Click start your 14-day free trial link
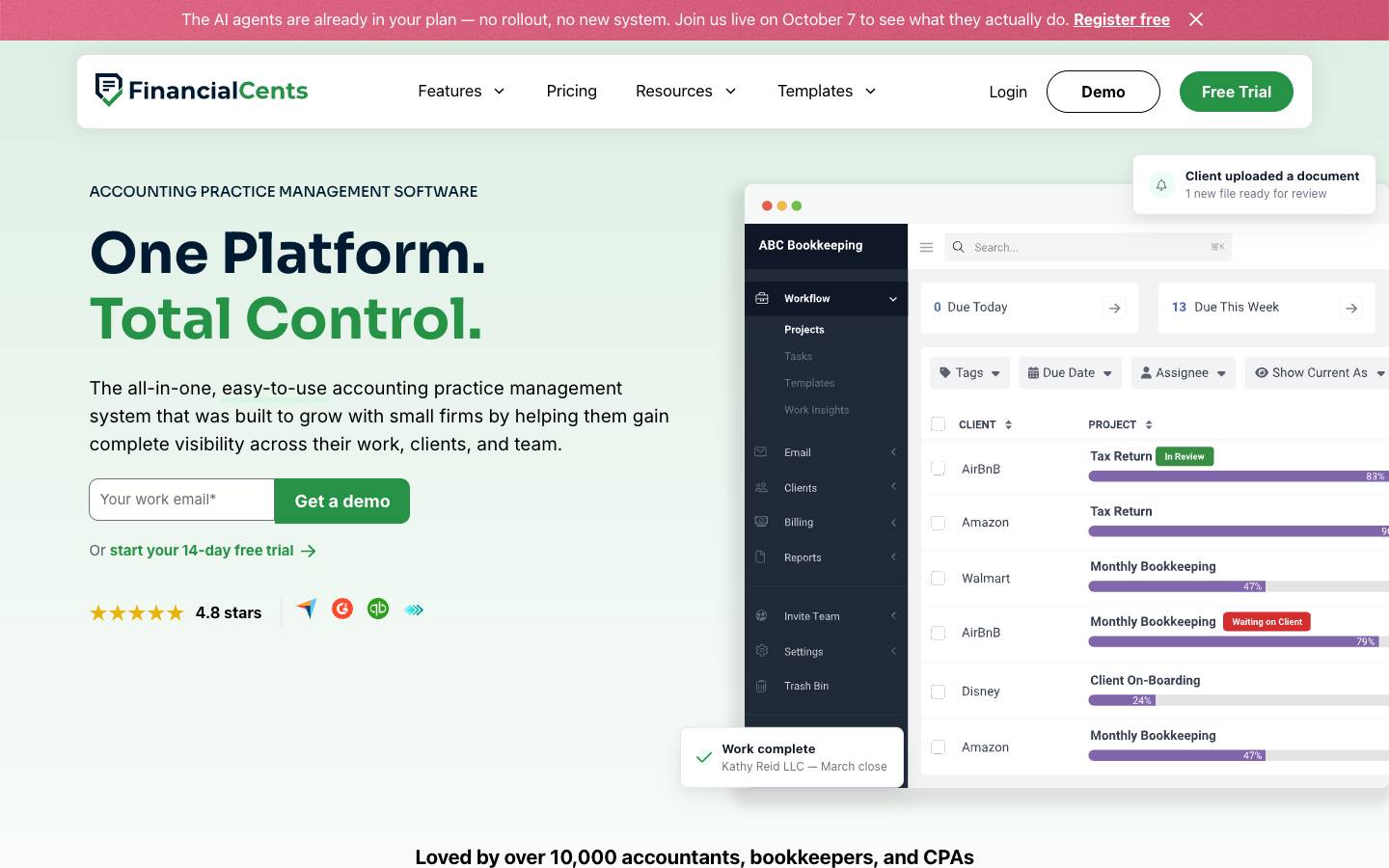 pos(212,551)
